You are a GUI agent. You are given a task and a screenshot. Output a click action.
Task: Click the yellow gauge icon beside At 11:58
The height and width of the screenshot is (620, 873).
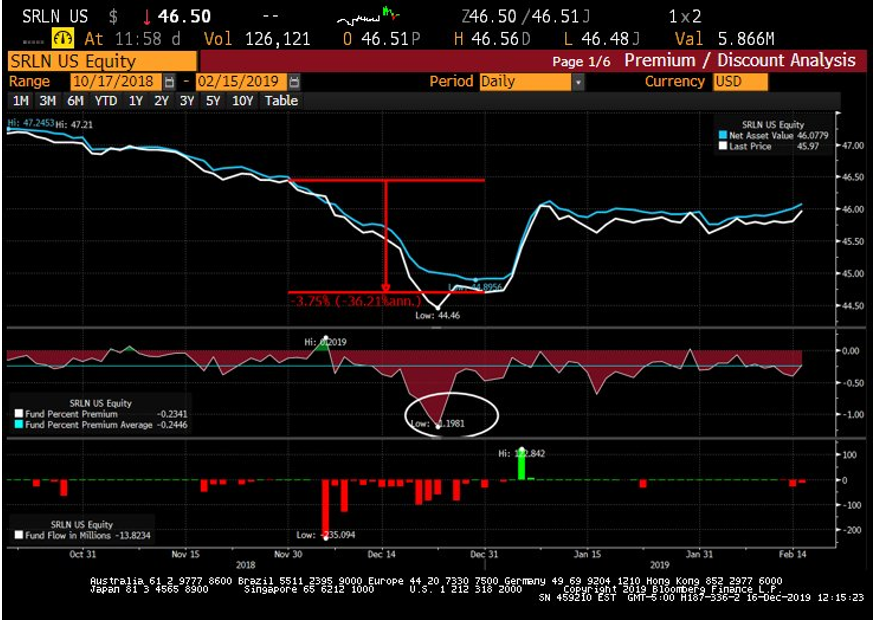pyautogui.click(x=63, y=38)
